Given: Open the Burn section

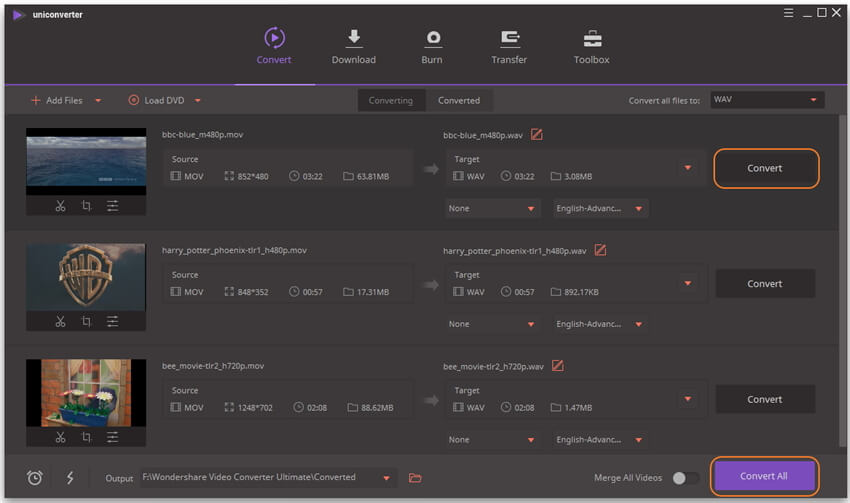Looking at the screenshot, I should point(432,47).
